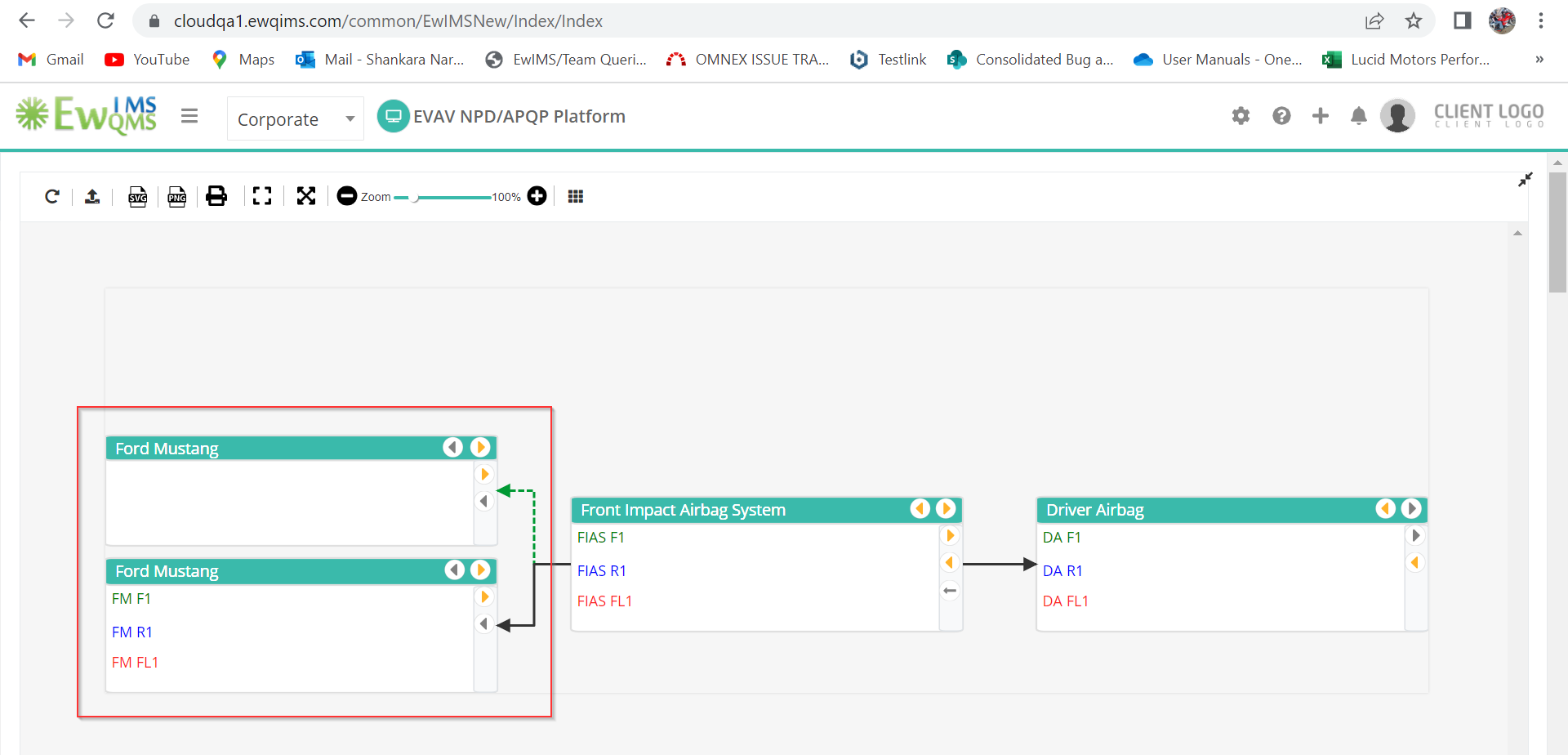This screenshot has height=755, width=1568.
Task: Expand right on top Ford Mustang header
Action: pyautogui.click(x=480, y=448)
